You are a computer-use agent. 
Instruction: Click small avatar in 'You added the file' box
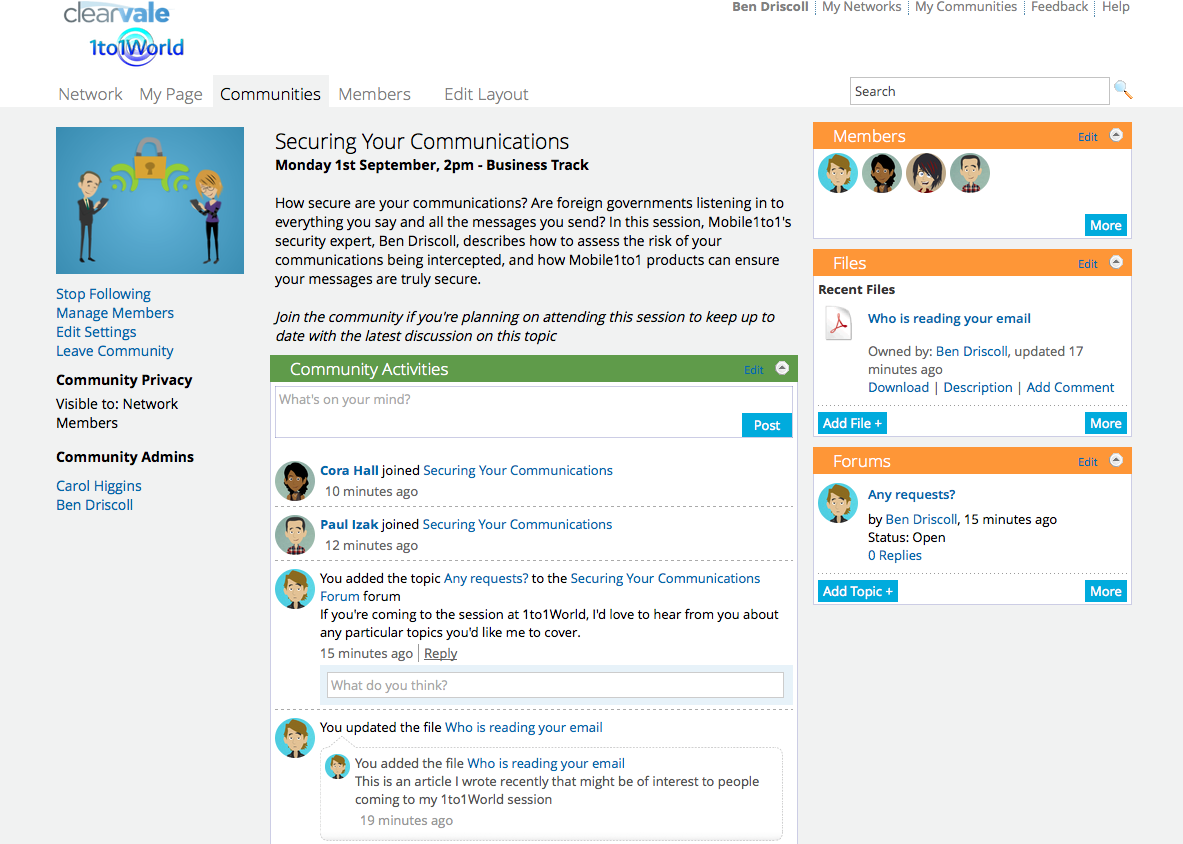click(x=337, y=766)
